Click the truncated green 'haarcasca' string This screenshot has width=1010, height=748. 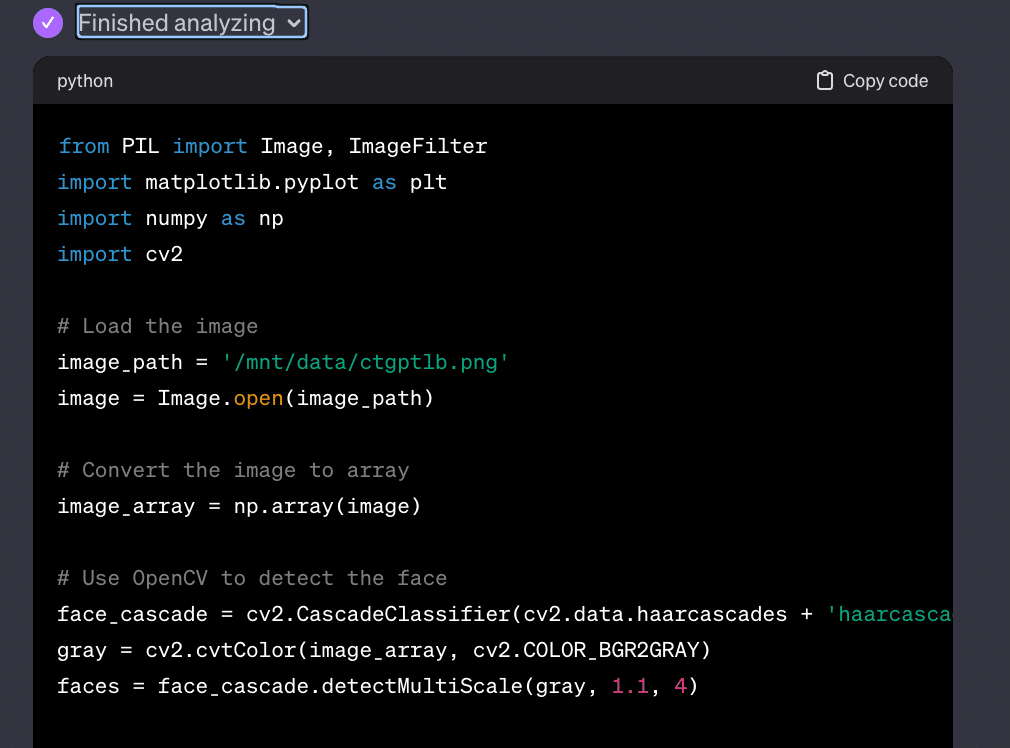(888, 614)
